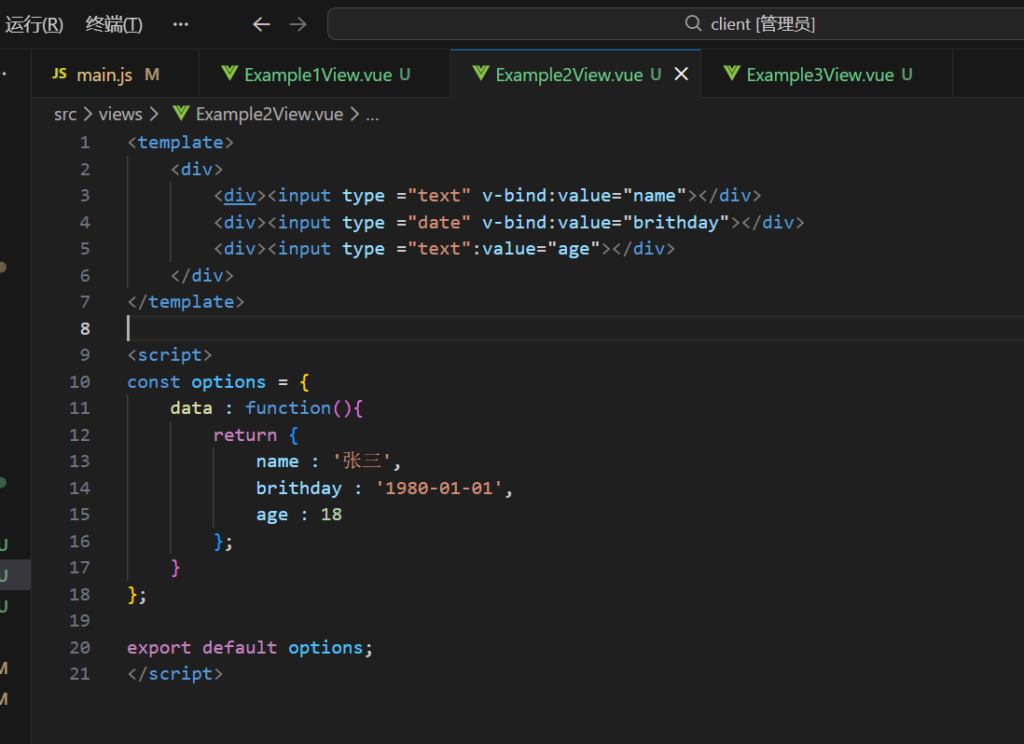Open the views breadcrumb folder

coord(120,114)
